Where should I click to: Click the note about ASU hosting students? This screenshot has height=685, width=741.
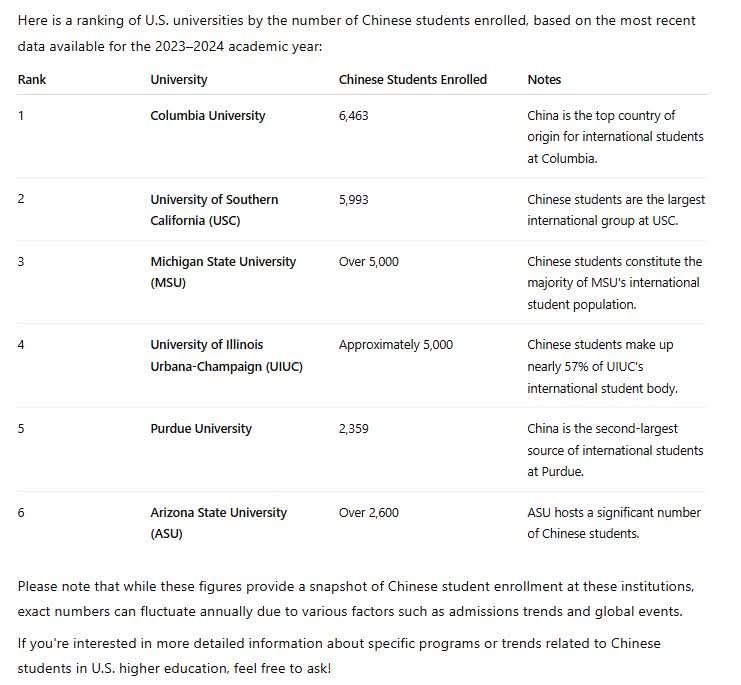(x=614, y=523)
